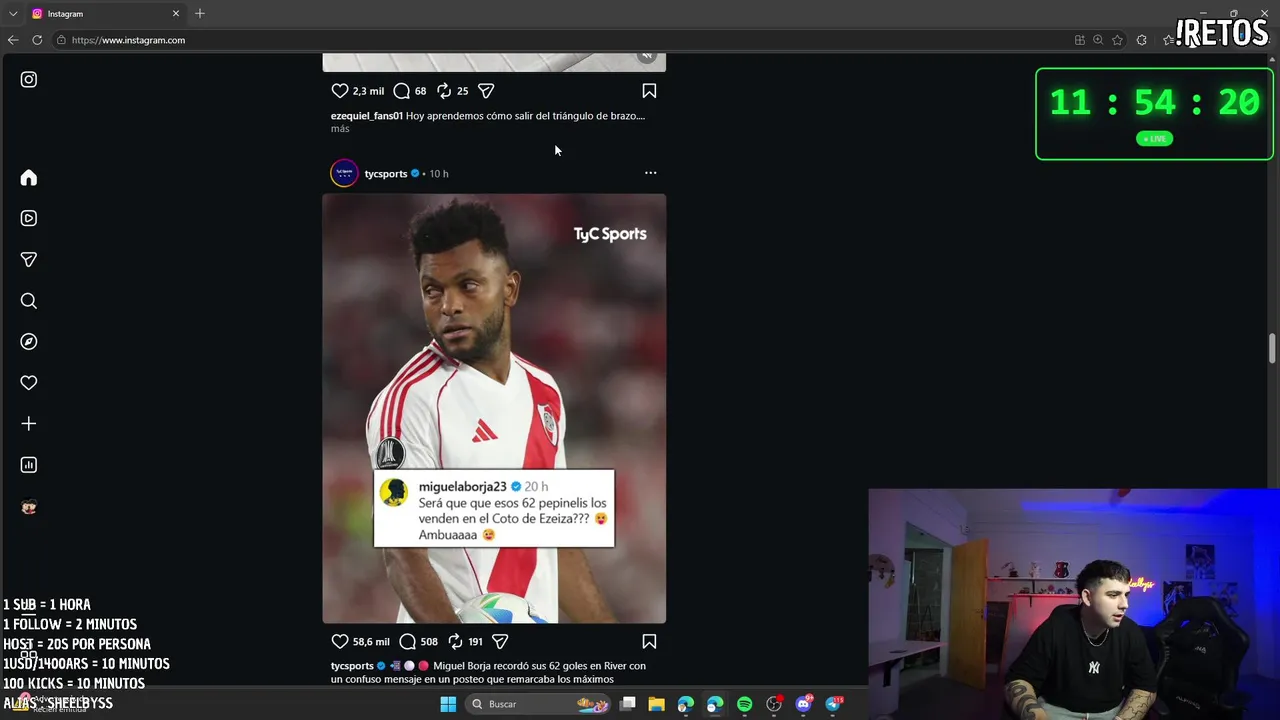Open comments on the tycsports post
Image resolution: width=1280 pixels, height=720 pixels.
tap(407, 641)
